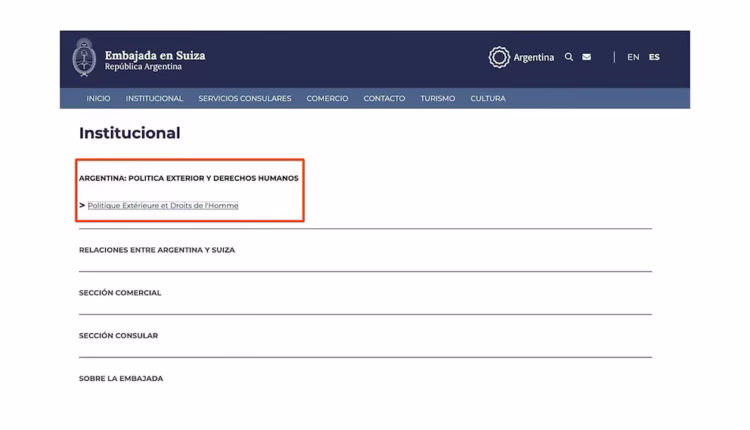Open Politique Extérieure et Droits de l'Homme link
Screen dimensions: 750x430
(x=163, y=205)
